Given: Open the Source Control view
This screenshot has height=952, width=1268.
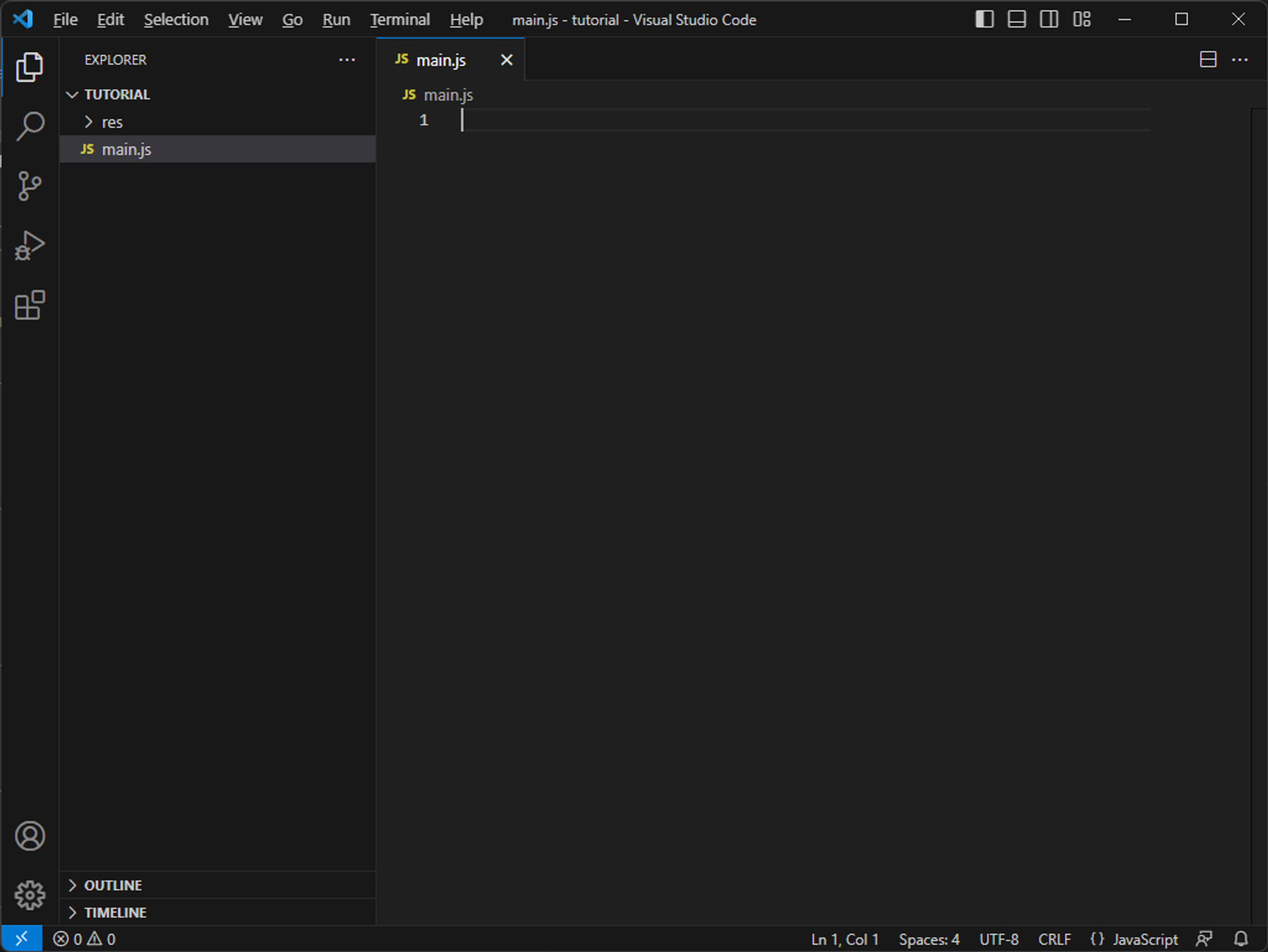Looking at the screenshot, I should pyautogui.click(x=30, y=186).
